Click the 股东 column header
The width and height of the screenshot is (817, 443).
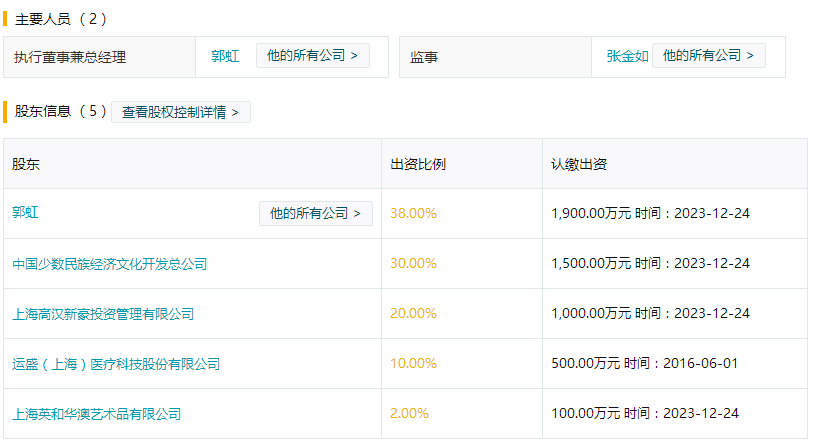[26, 164]
